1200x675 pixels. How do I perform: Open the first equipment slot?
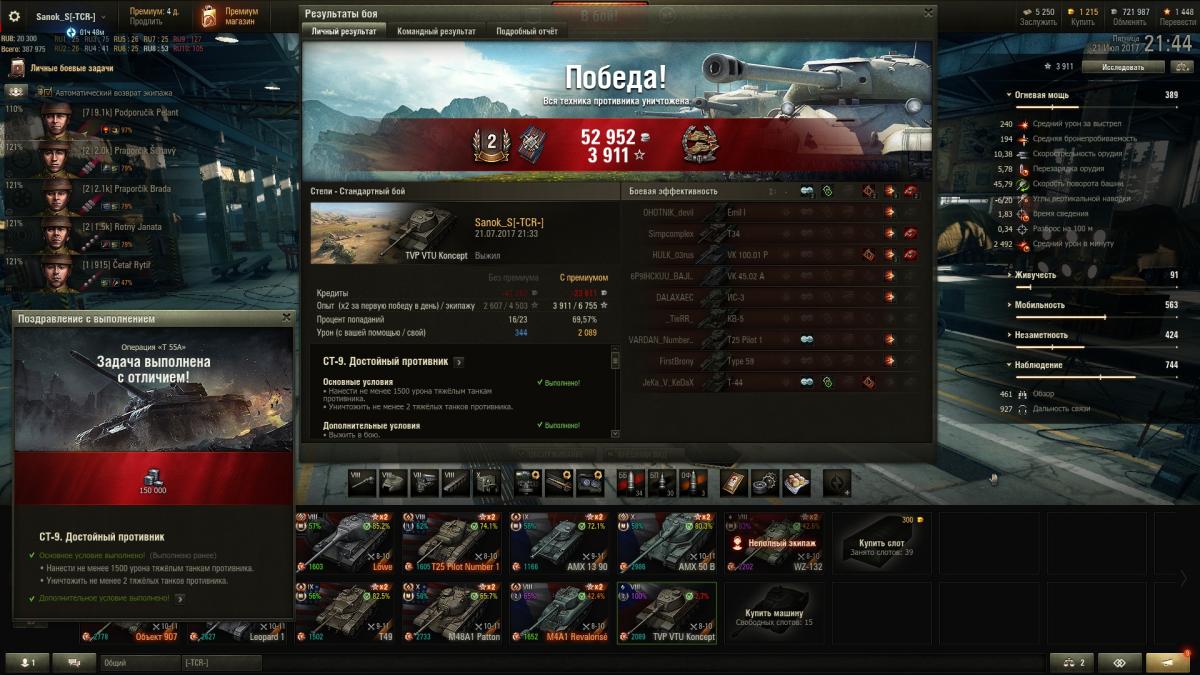[x=528, y=483]
